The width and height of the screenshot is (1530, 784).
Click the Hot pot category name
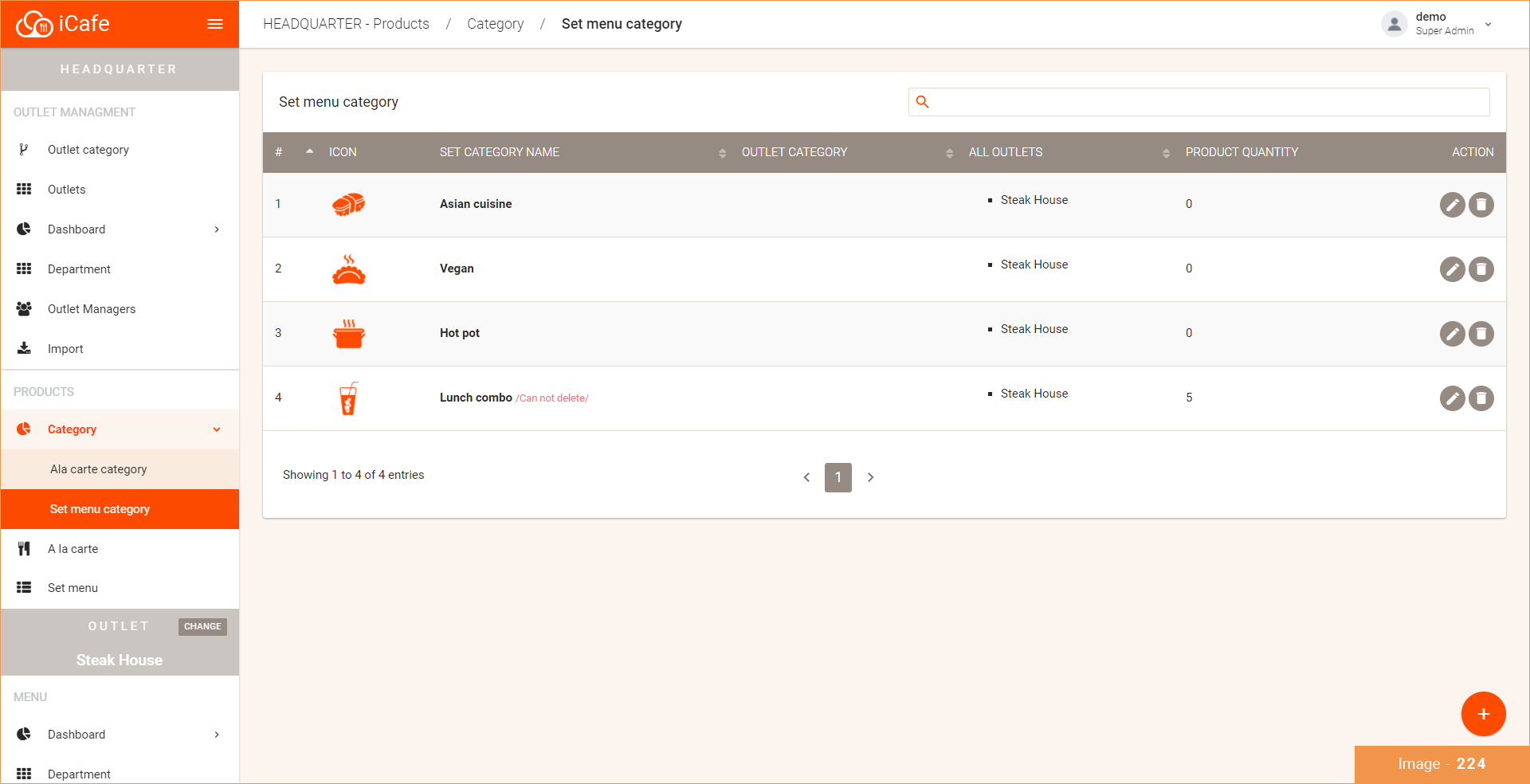coord(460,333)
